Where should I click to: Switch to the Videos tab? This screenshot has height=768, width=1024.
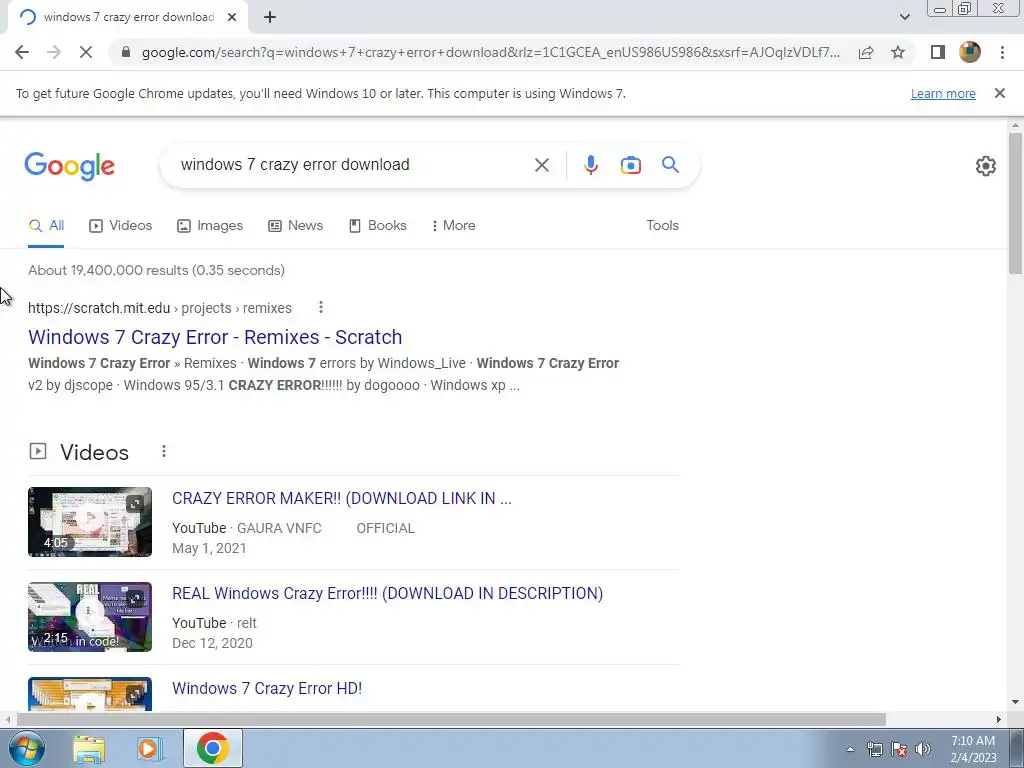pos(121,226)
